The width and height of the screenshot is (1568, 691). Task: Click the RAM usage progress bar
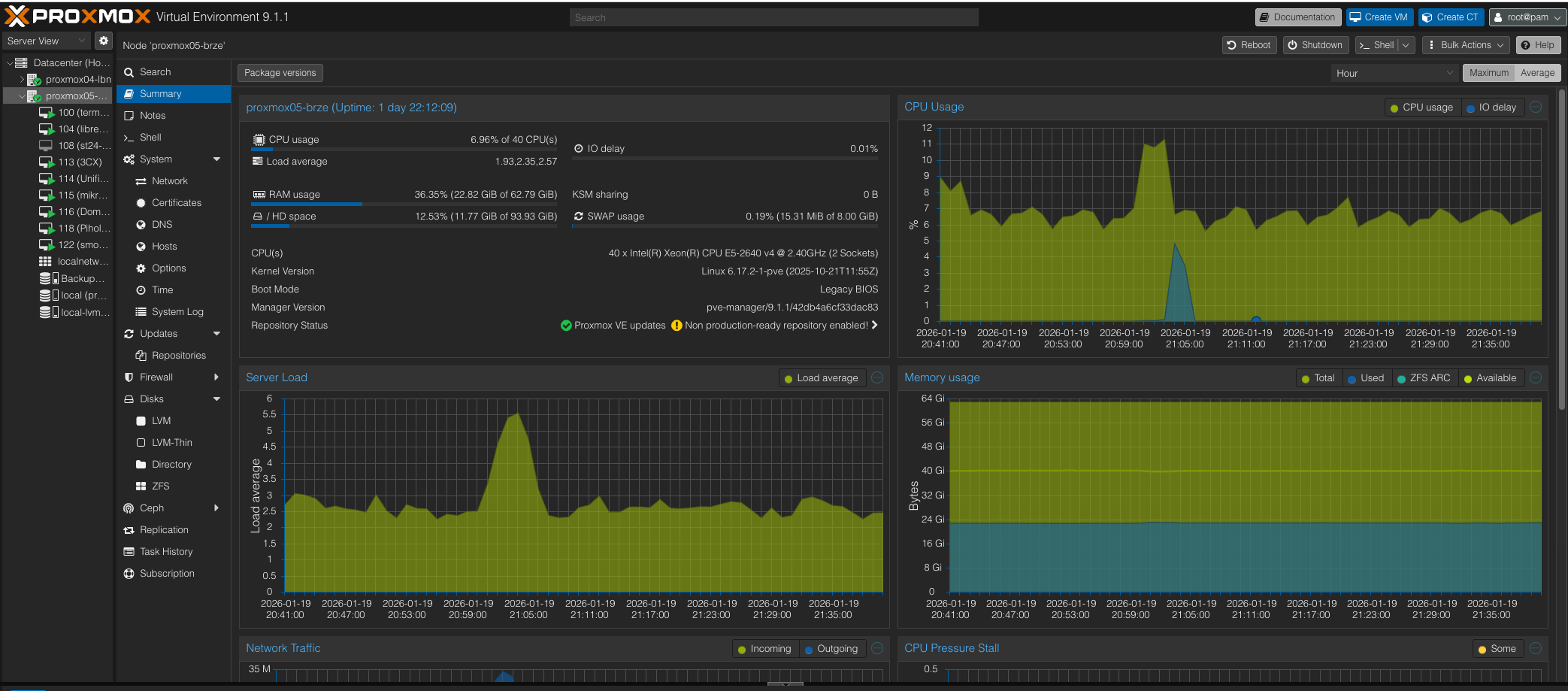[404, 204]
